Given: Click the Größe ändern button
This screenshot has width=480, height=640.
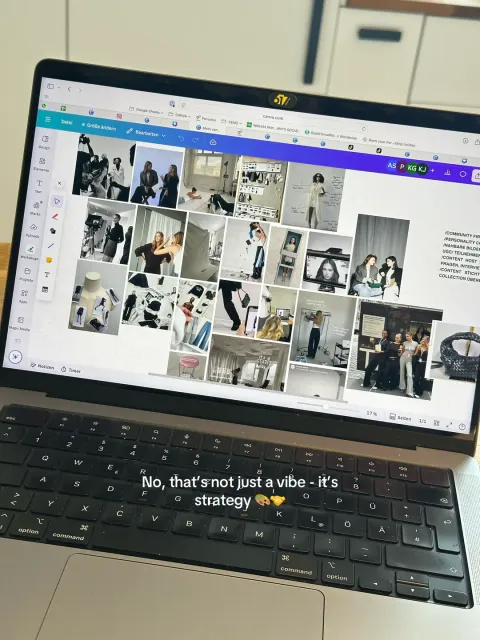Looking at the screenshot, I should [x=99, y=127].
